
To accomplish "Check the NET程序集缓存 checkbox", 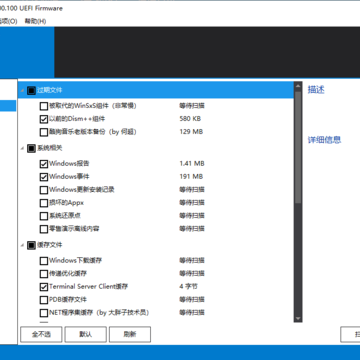I will click(44, 313).
